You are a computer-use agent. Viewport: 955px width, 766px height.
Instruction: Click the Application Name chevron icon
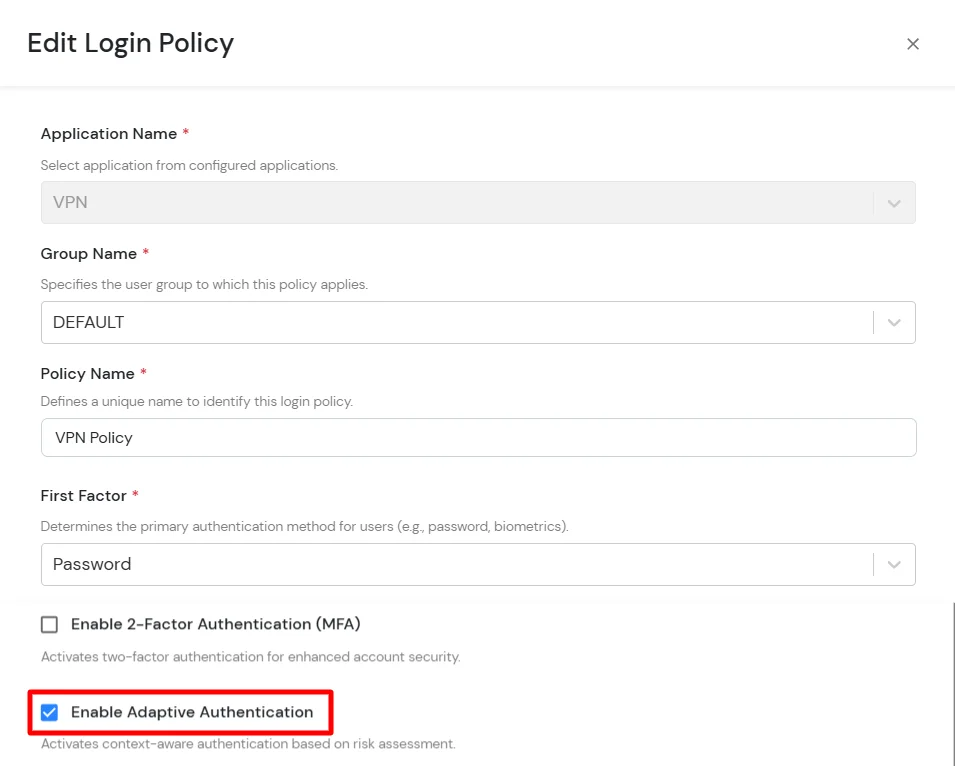pyautogui.click(x=894, y=202)
